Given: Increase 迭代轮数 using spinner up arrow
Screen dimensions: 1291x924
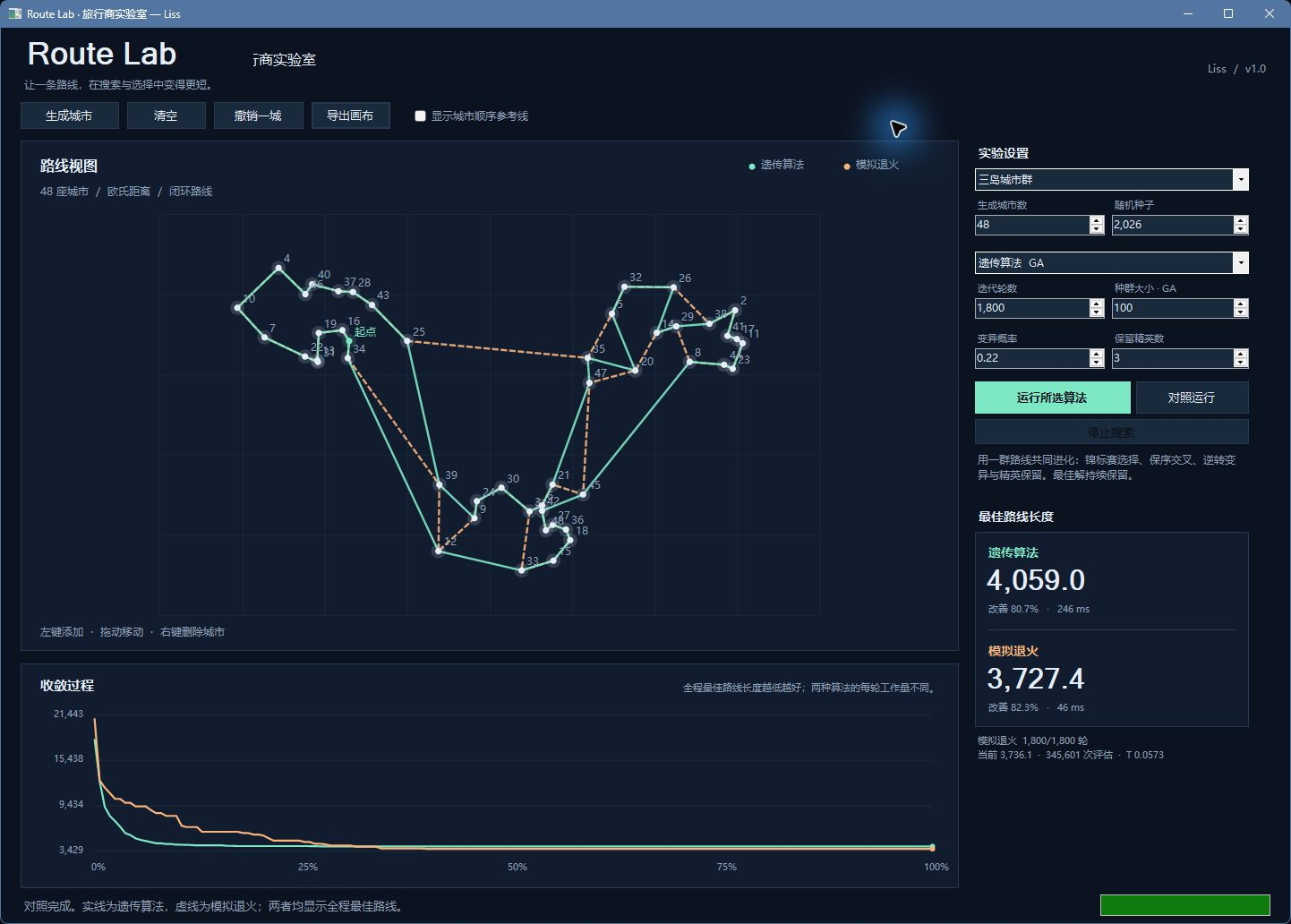Looking at the screenshot, I should click(x=1097, y=304).
